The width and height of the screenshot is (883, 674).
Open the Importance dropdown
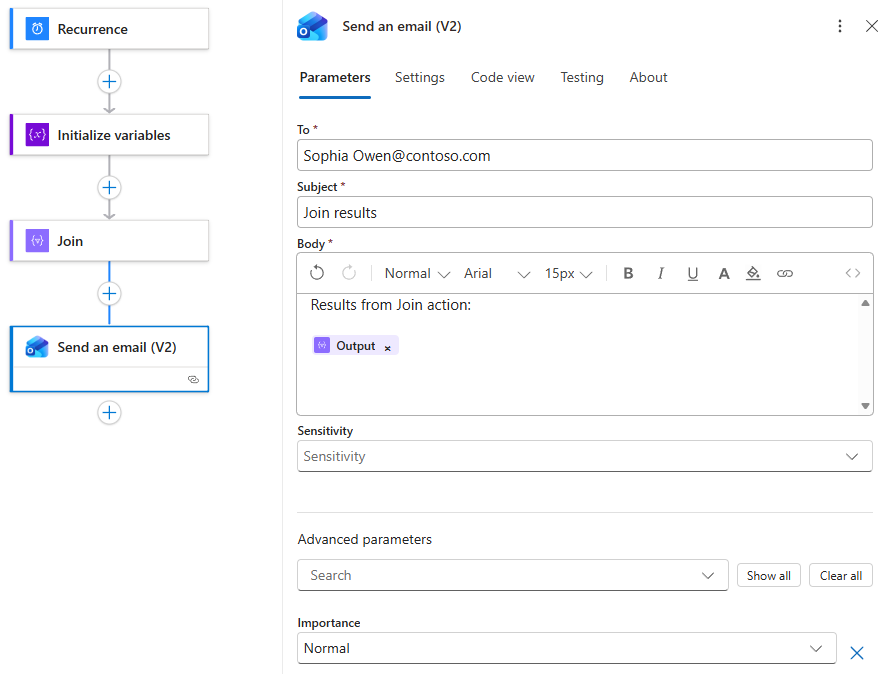[567, 648]
